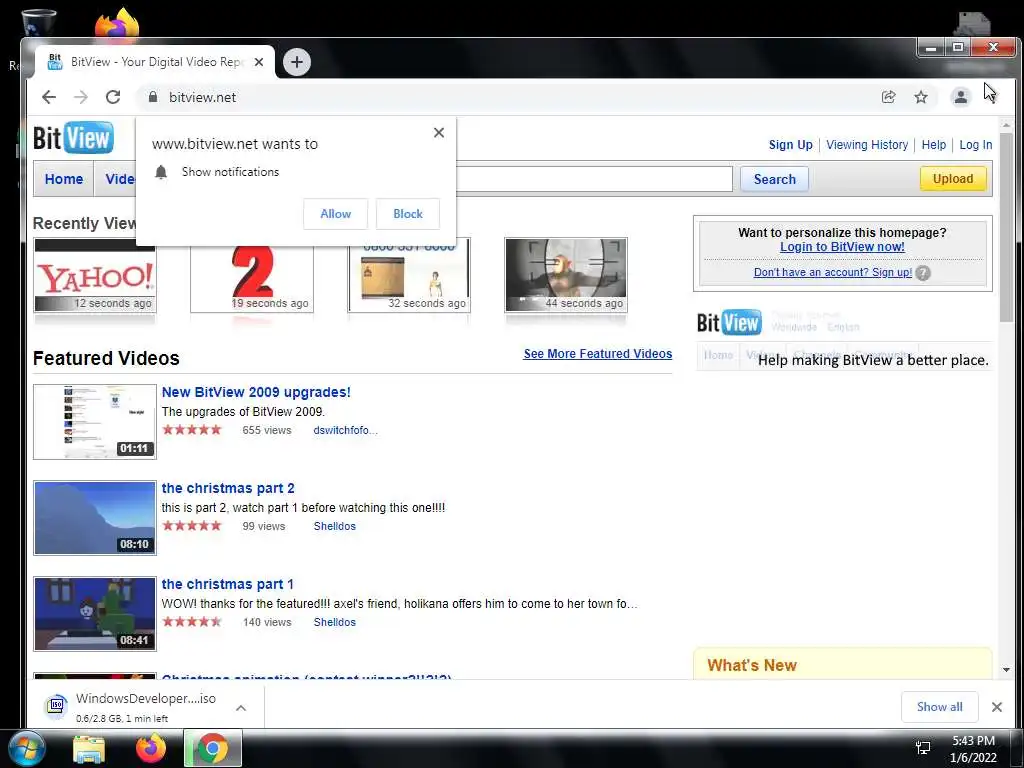This screenshot has height=768, width=1024.
Task: Open the Help link in header
Action: point(933,145)
